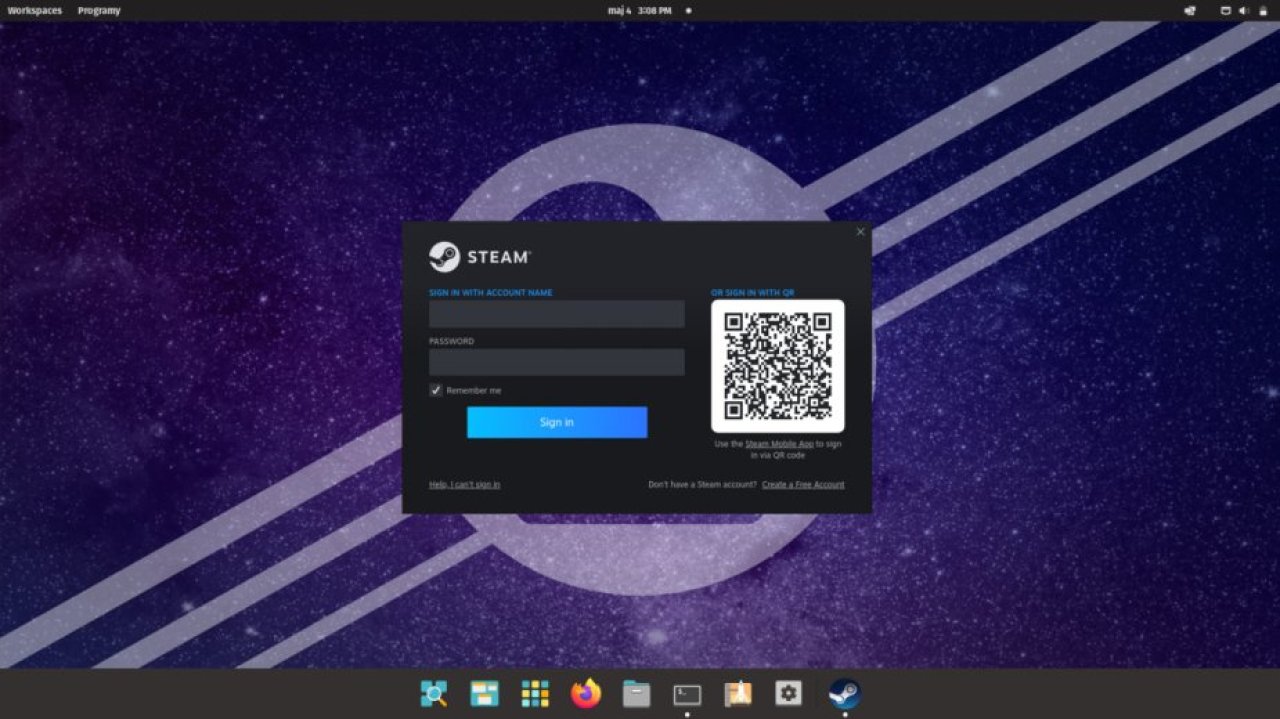This screenshot has width=1280, height=719.
Task: Open Settings gear icon in the dock
Action: [x=788, y=693]
